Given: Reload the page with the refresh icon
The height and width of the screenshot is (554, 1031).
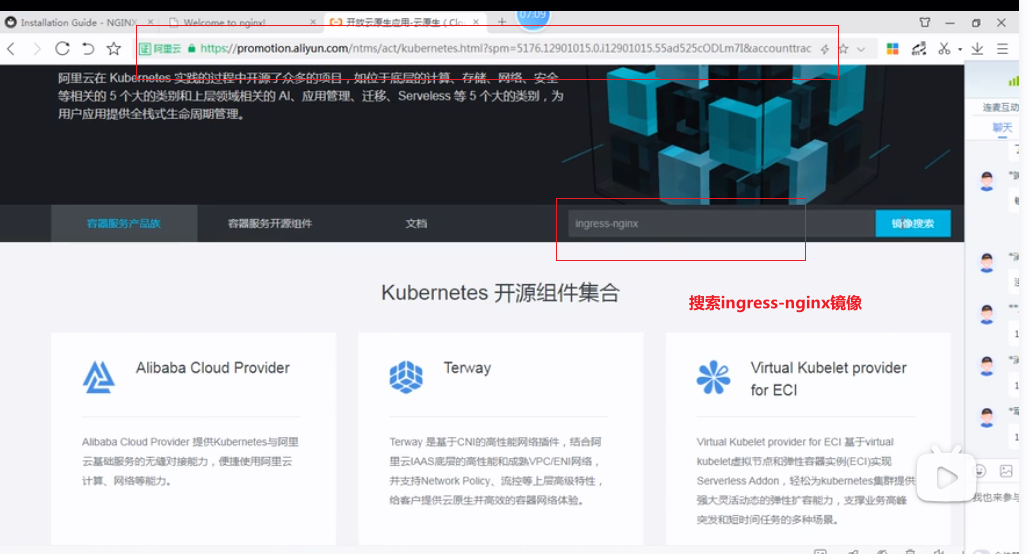Looking at the screenshot, I should 62,48.
